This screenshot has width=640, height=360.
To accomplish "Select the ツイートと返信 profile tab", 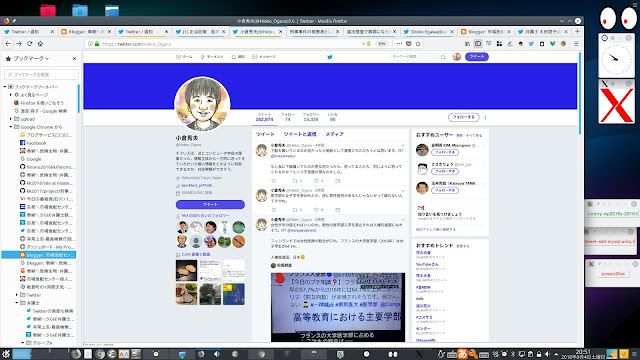I will (300, 134).
